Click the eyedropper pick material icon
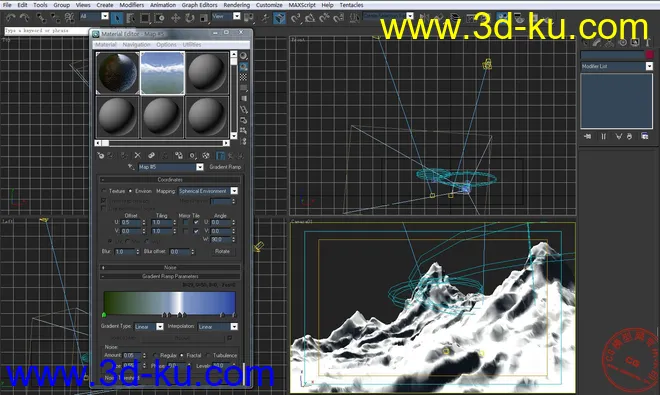This screenshot has height=395, width=660. (131, 167)
